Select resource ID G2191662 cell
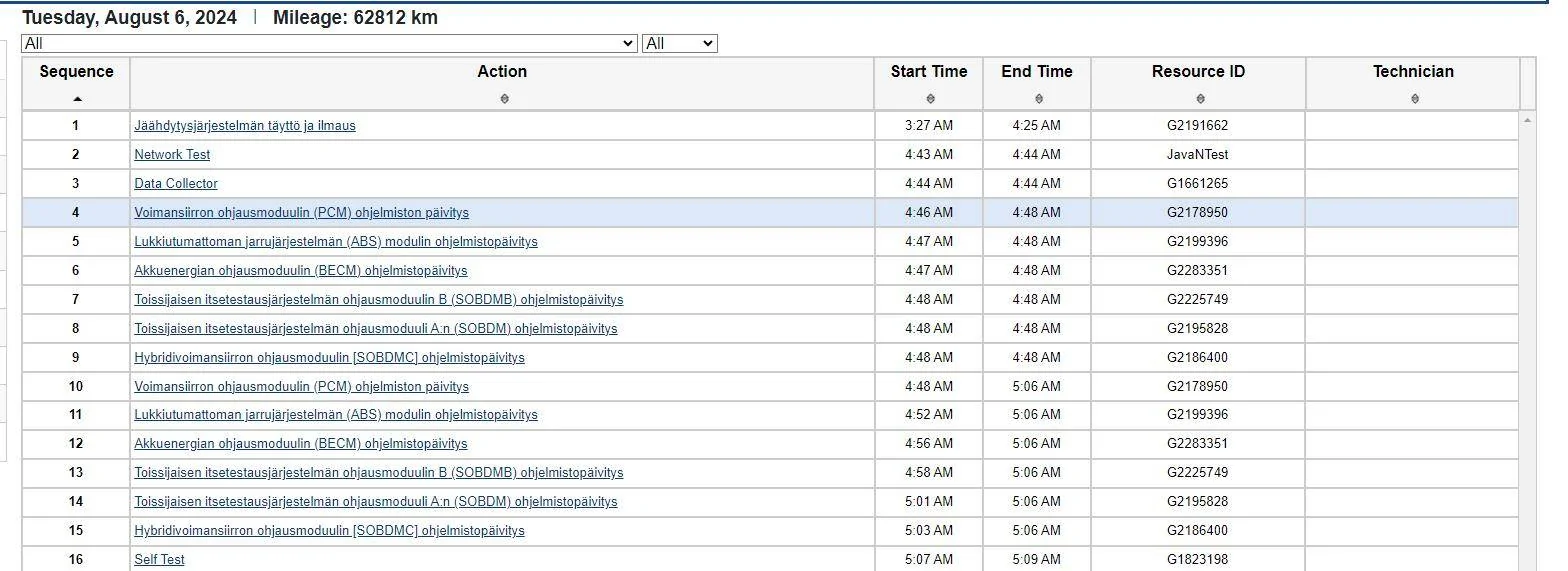This screenshot has width=1568, height=571. pyautogui.click(x=1198, y=126)
